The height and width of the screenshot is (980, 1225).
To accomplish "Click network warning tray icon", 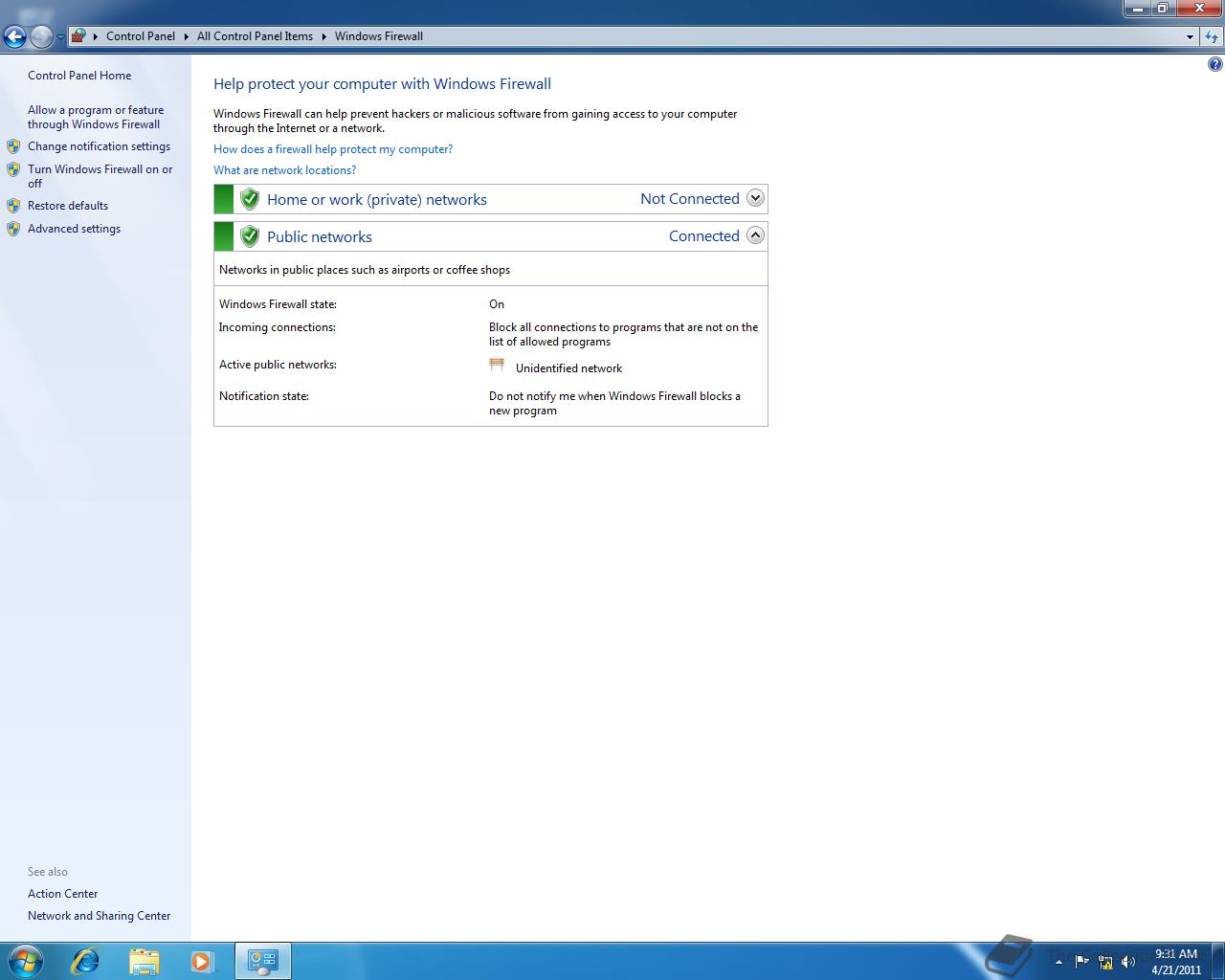I will pyautogui.click(x=1105, y=962).
